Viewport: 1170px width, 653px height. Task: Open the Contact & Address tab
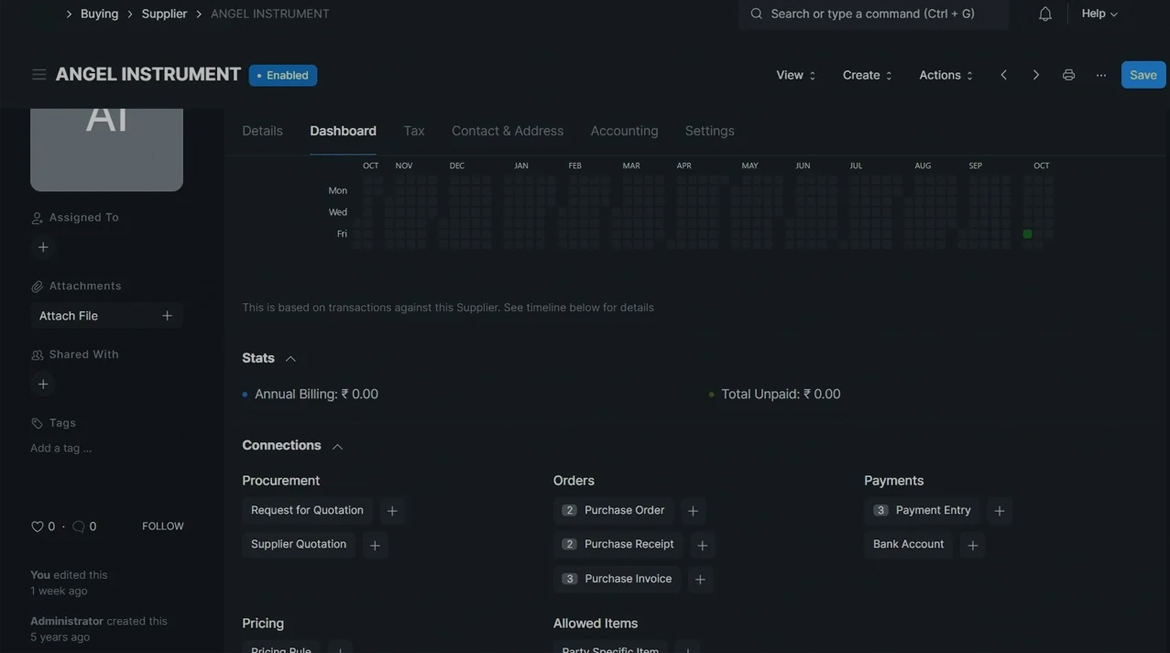click(x=507, y=131)
